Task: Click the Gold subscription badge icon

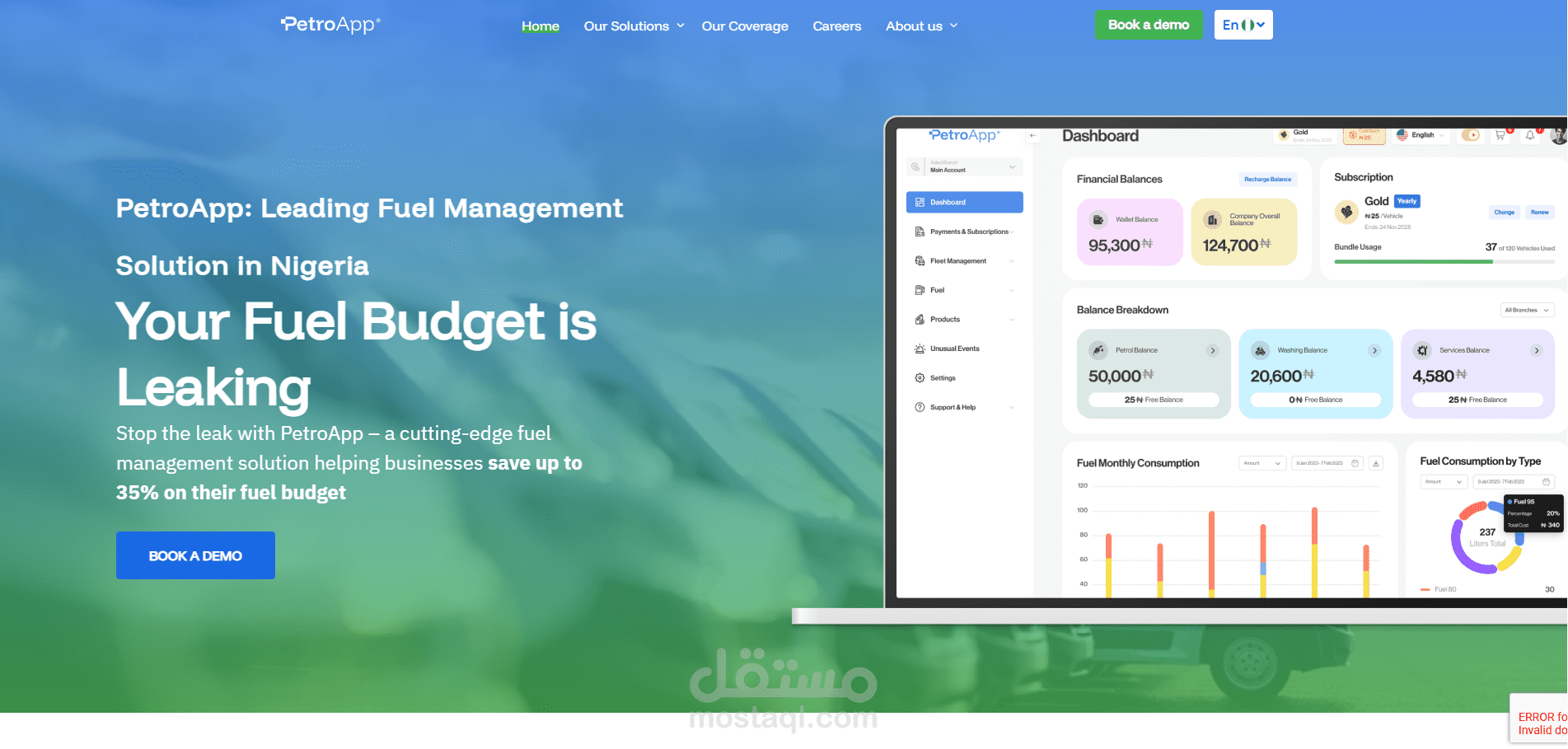Action: click(1346, 212)
